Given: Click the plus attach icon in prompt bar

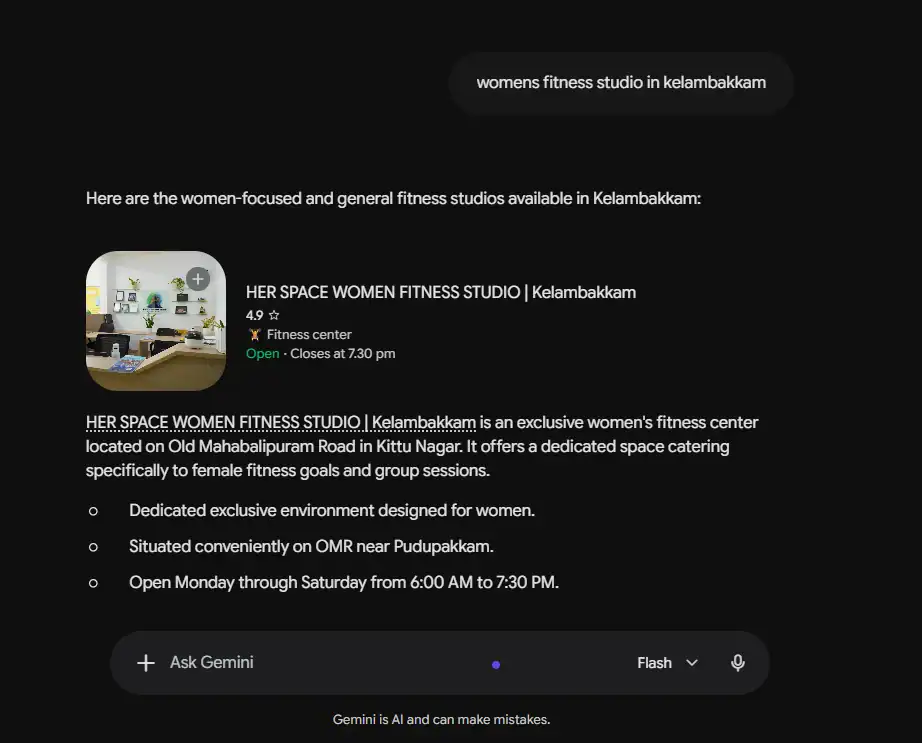Looking at the screenshot, I should (x=146, y=663).
